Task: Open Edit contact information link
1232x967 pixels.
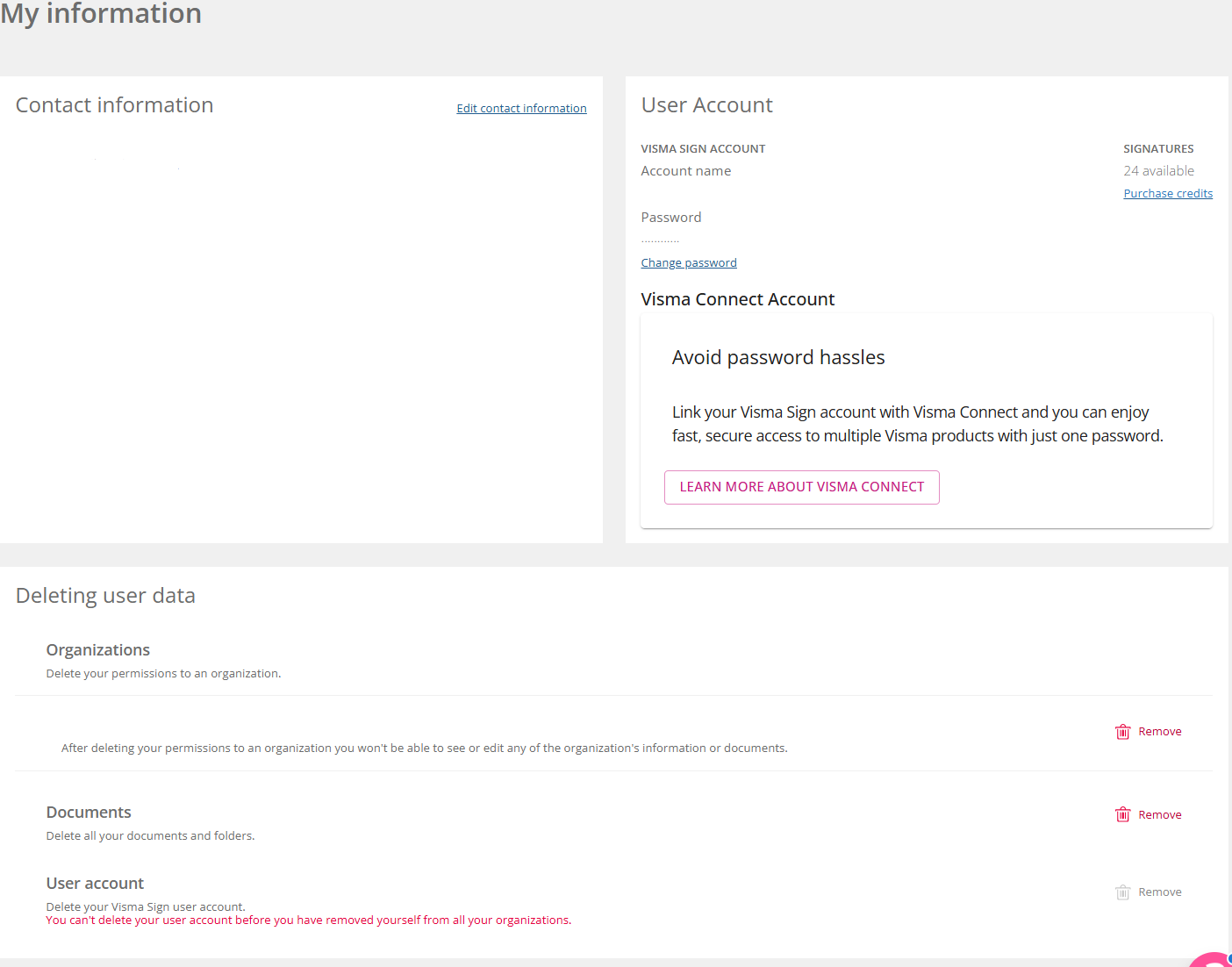Action: pos(521,108)
